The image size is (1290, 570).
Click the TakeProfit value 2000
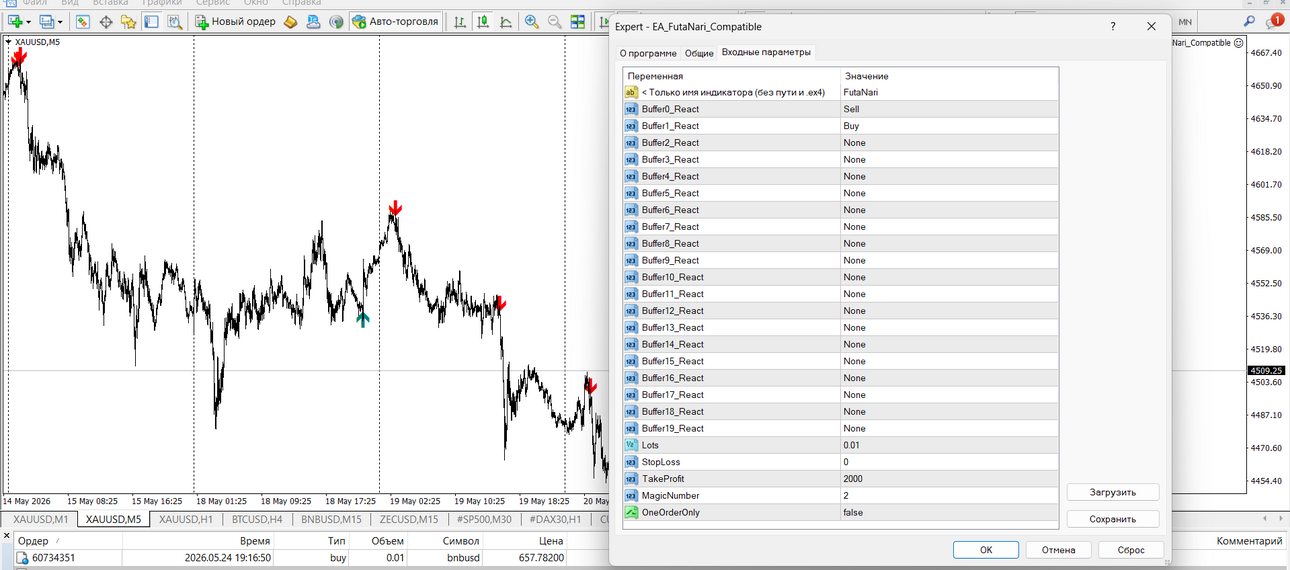tap(948, 479)
